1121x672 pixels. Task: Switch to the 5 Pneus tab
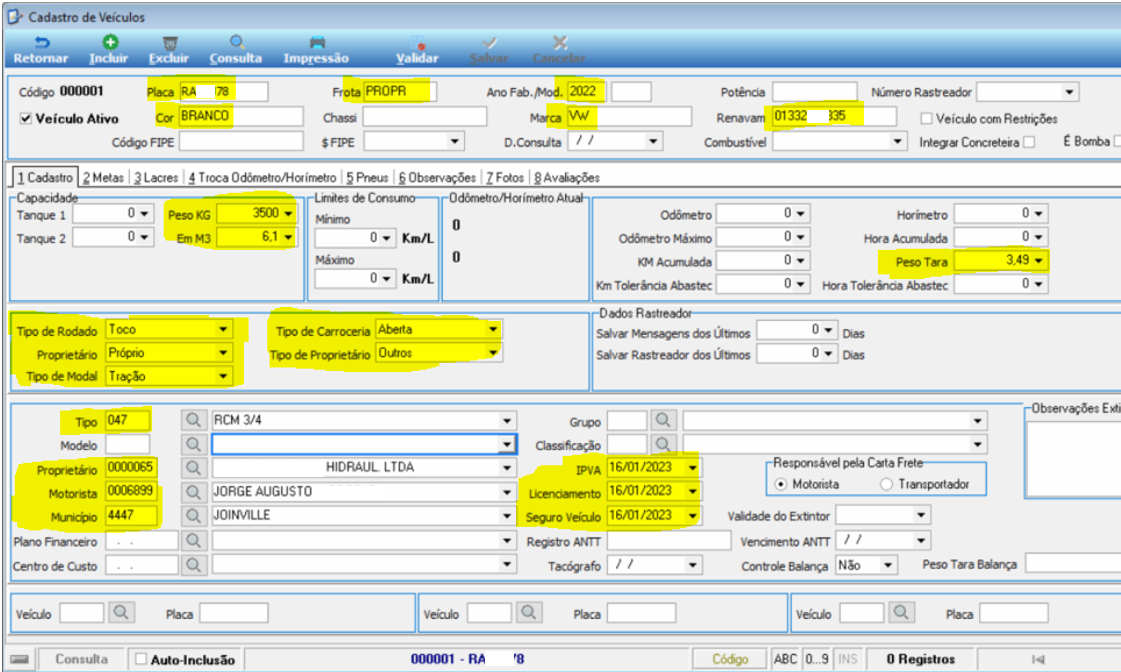pyautogui.click(x=367, y=177)
